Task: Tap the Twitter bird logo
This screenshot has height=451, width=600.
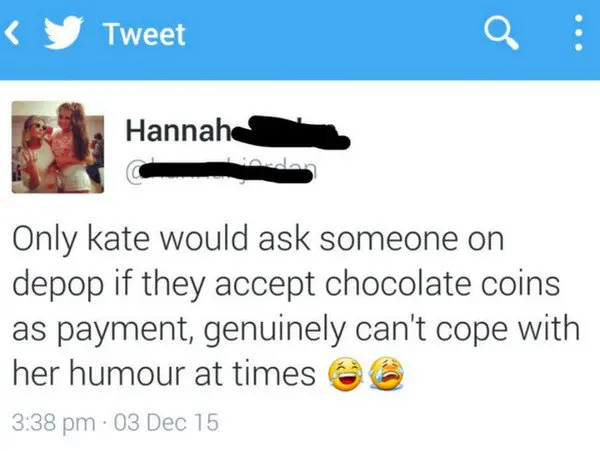Action: pyautogui.click(x=64, y=33)
